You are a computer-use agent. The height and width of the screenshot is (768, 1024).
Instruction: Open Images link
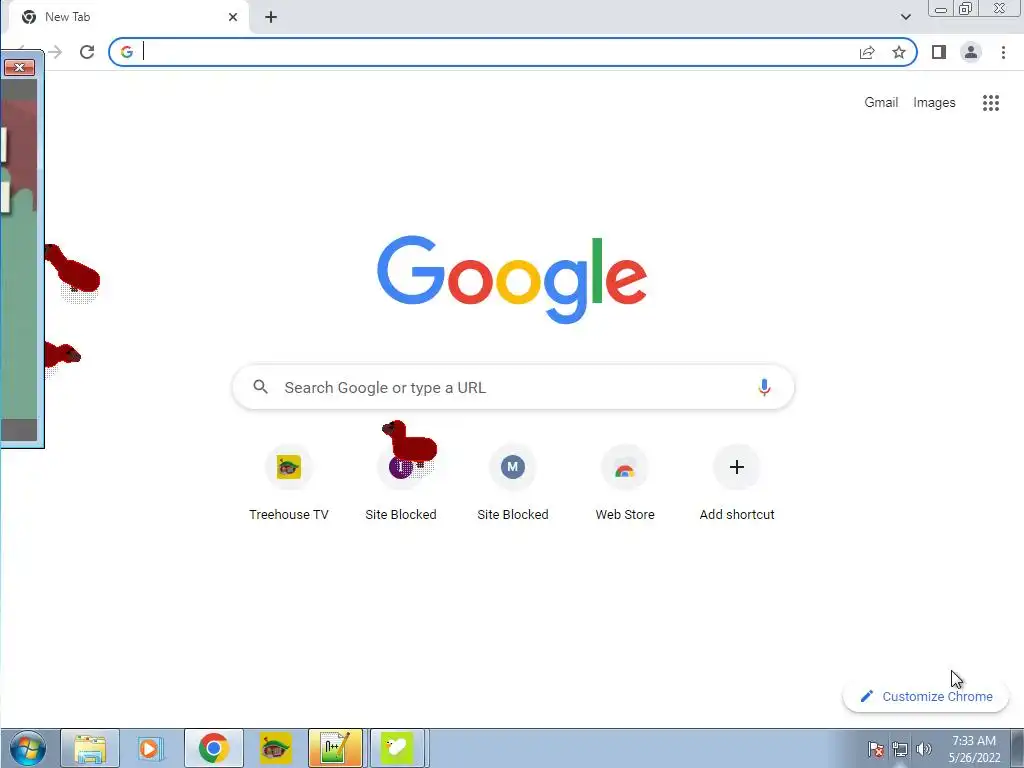pos(934,103)
